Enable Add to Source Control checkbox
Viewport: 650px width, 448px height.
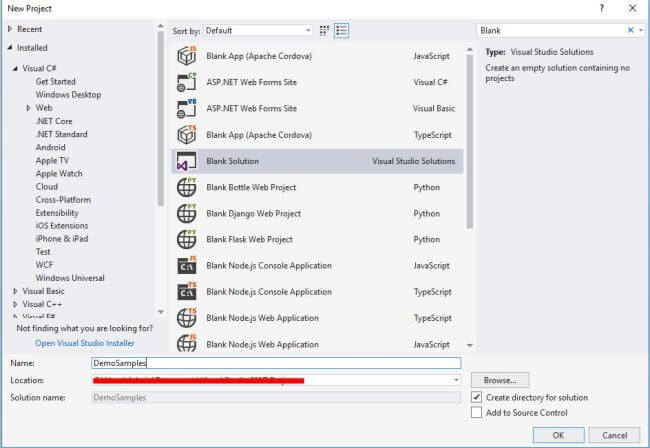point(477,412)
